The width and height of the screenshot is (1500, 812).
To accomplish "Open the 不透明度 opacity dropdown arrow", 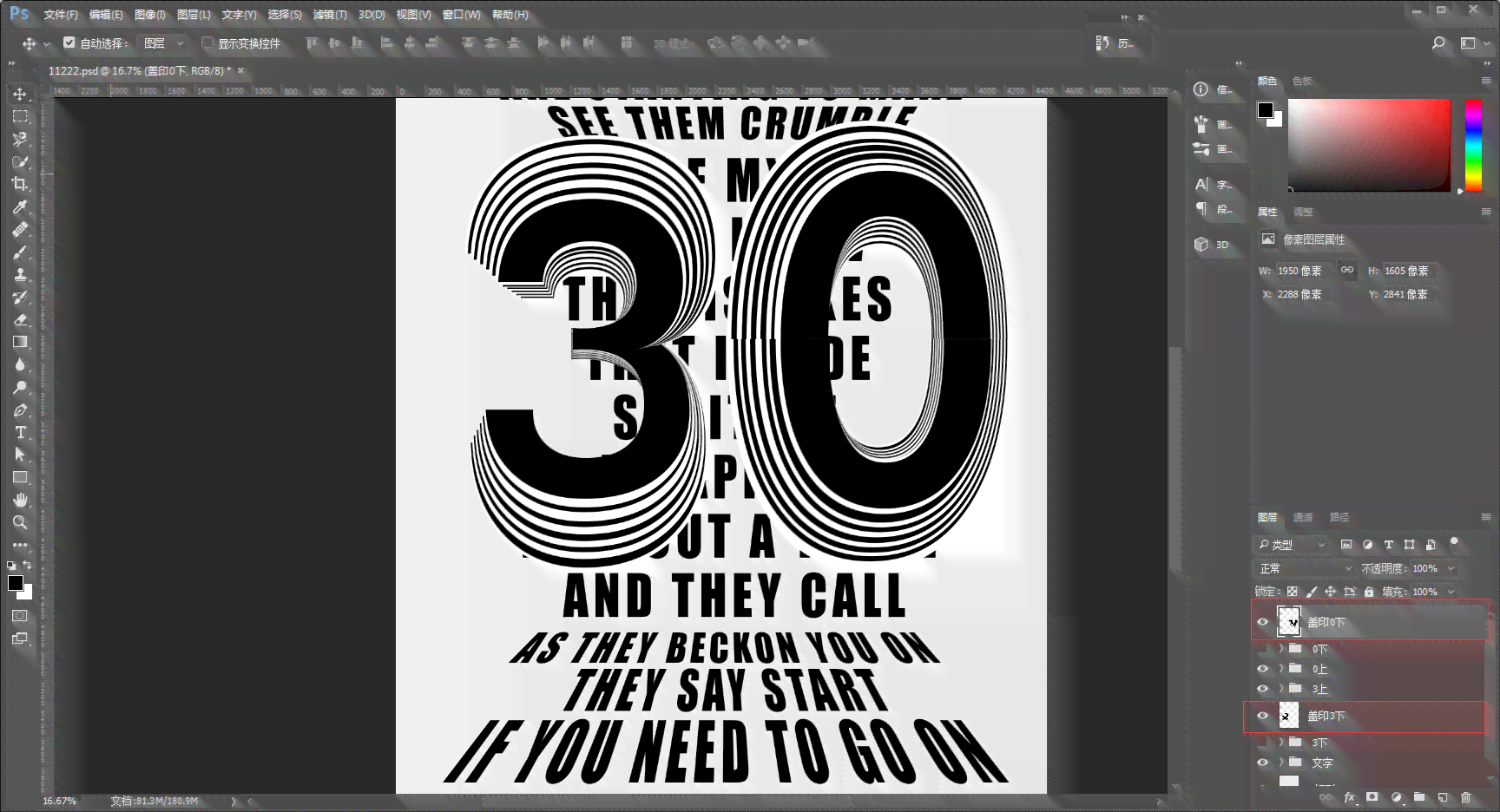I will 1451,568.
